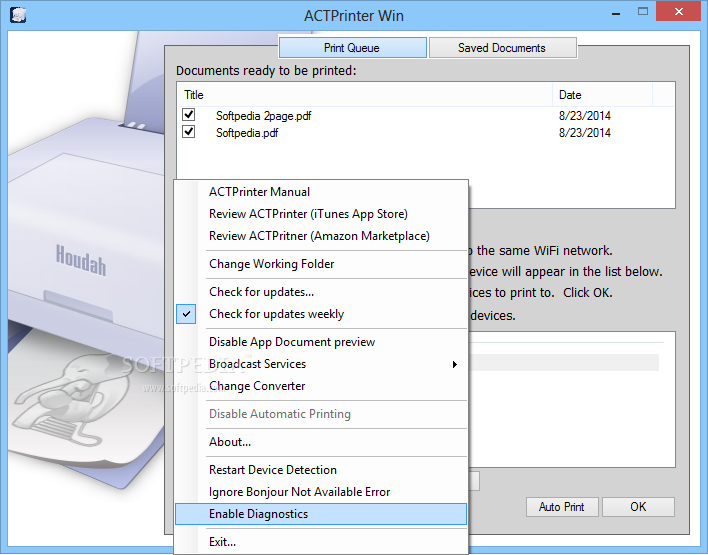The image size is (708, 555).
Task: Click the 8/23/2014 date of Softpedia 2page.pdf
Action: click(585, 116)
